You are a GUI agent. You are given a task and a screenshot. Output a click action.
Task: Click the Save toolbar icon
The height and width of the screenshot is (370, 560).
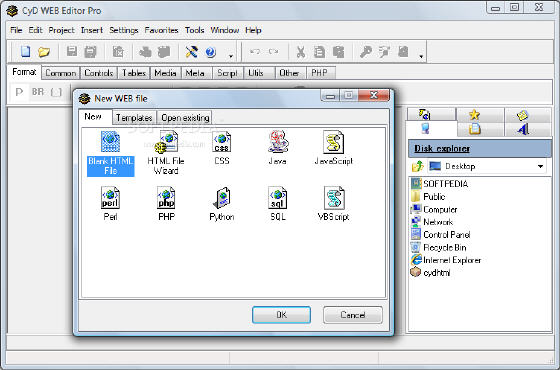coord(72,52)
